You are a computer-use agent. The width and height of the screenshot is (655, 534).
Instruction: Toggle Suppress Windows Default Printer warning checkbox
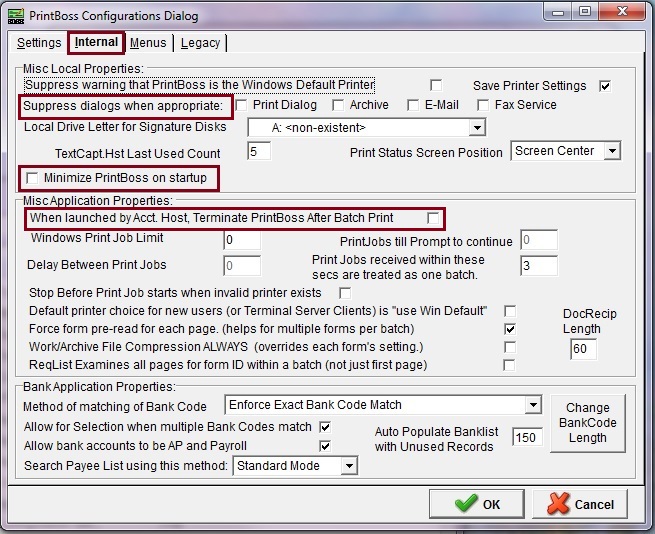[x=436, y=85]
